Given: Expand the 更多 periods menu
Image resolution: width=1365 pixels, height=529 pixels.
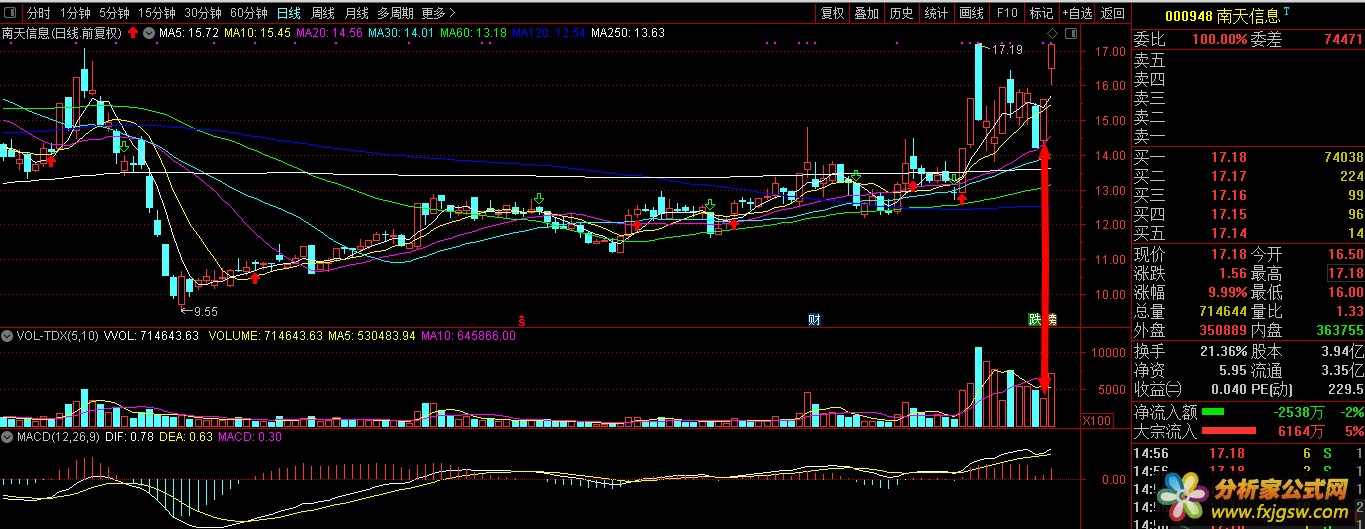Looking at the screenshot, I should coord(439,13).
